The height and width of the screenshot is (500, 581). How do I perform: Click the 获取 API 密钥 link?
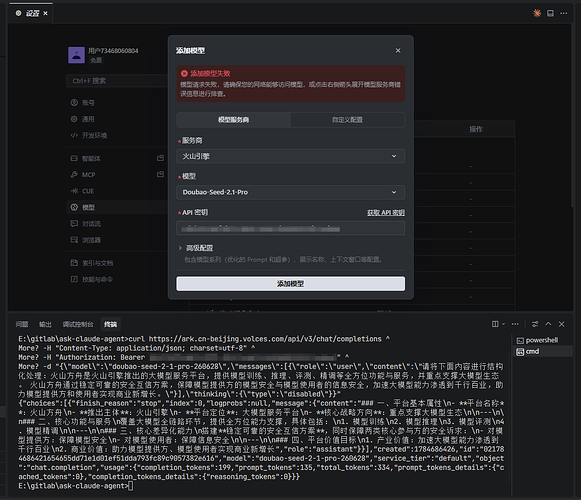click(386, 213)
